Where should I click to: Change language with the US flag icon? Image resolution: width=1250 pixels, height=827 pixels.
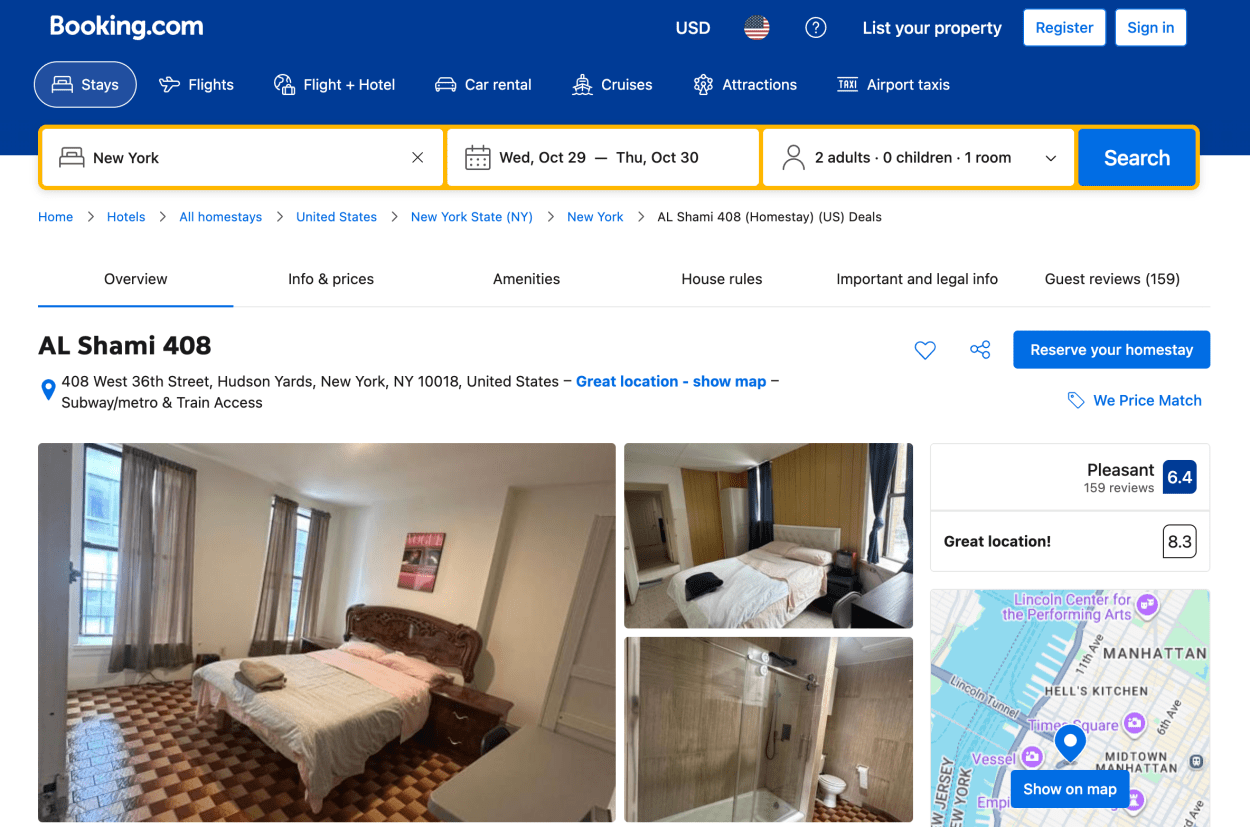(757, 28)
